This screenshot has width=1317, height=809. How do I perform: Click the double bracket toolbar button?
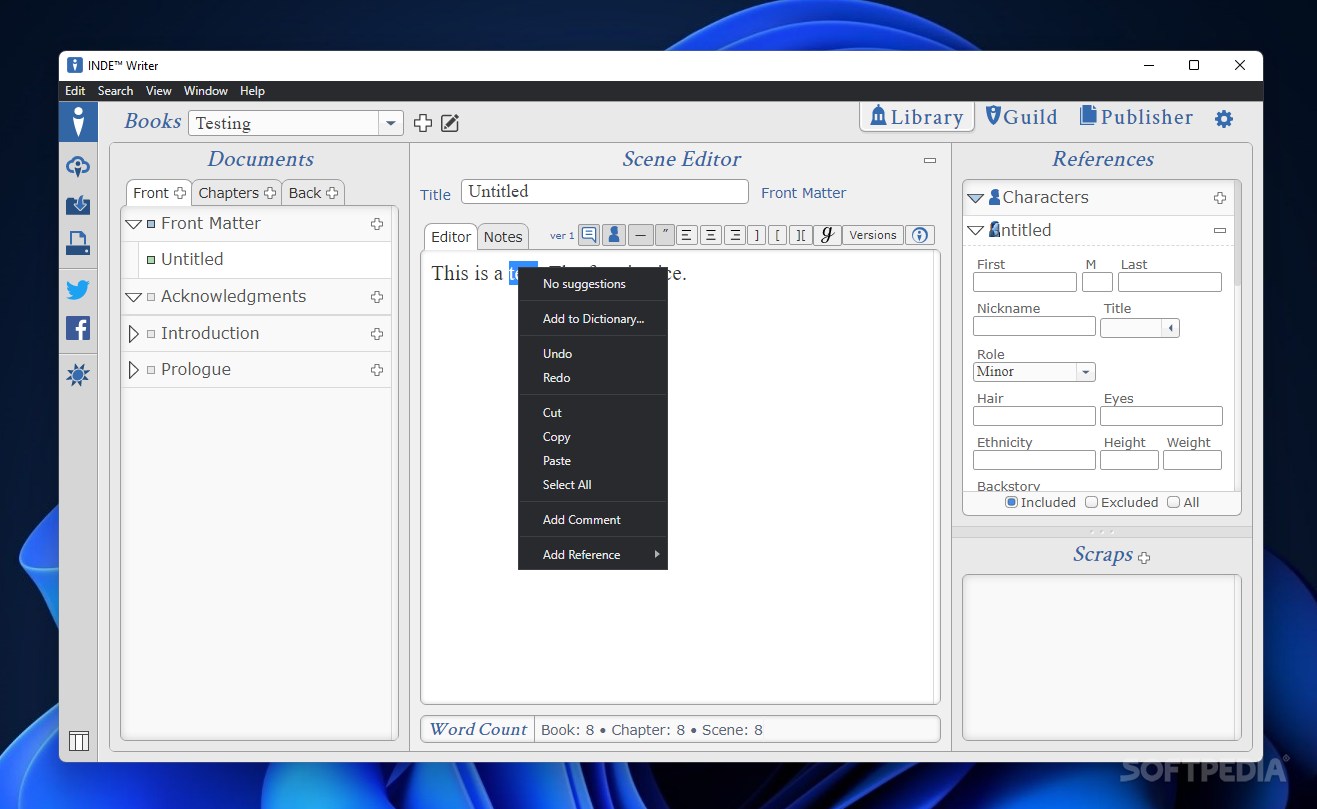coord(801,235)
